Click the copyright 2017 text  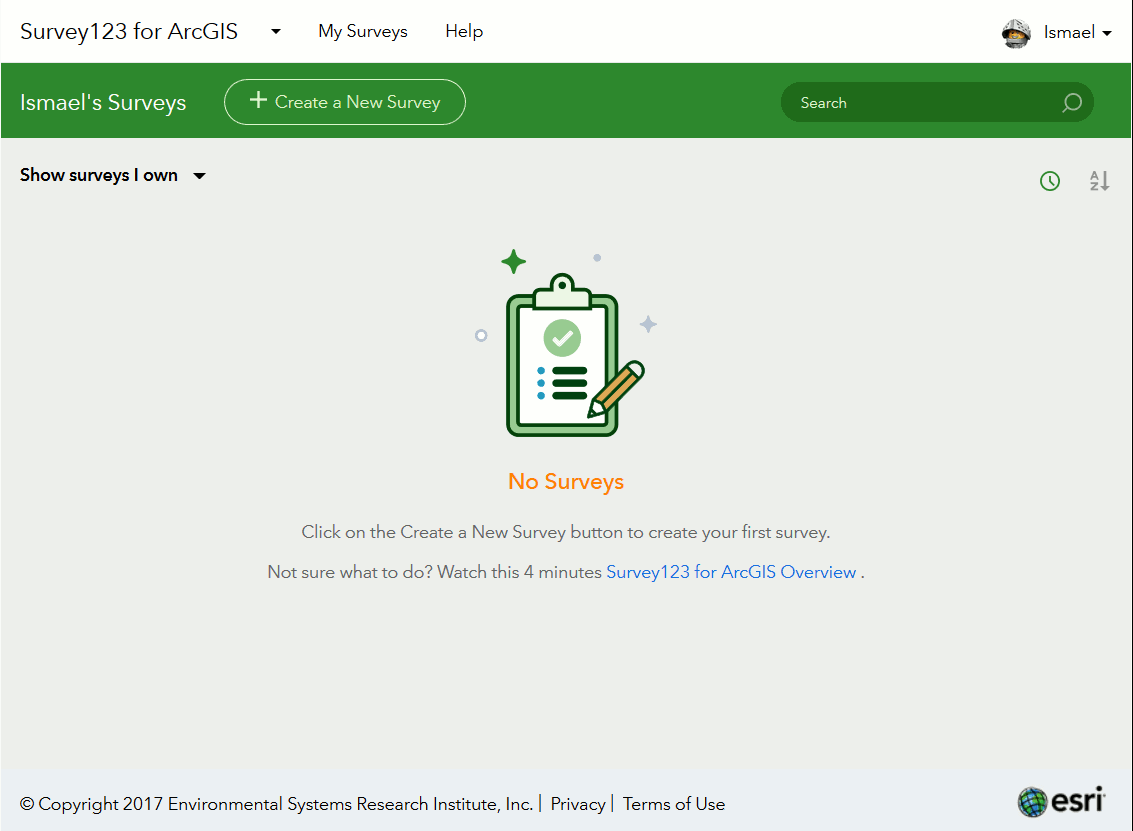(x=277, y=804)
